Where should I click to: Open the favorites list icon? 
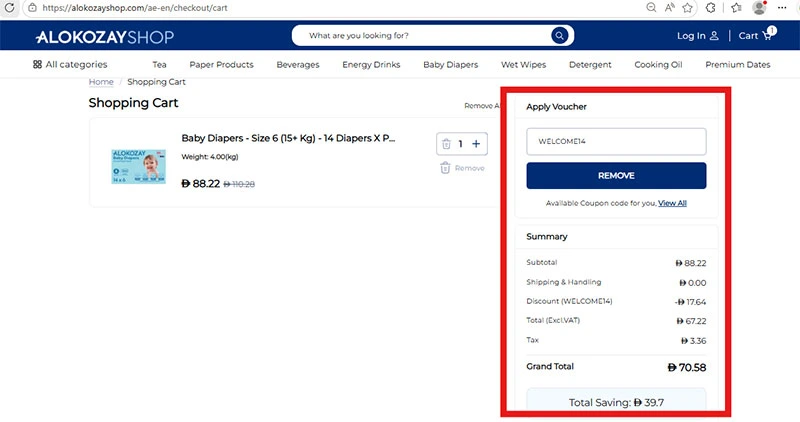pos(736,8)
